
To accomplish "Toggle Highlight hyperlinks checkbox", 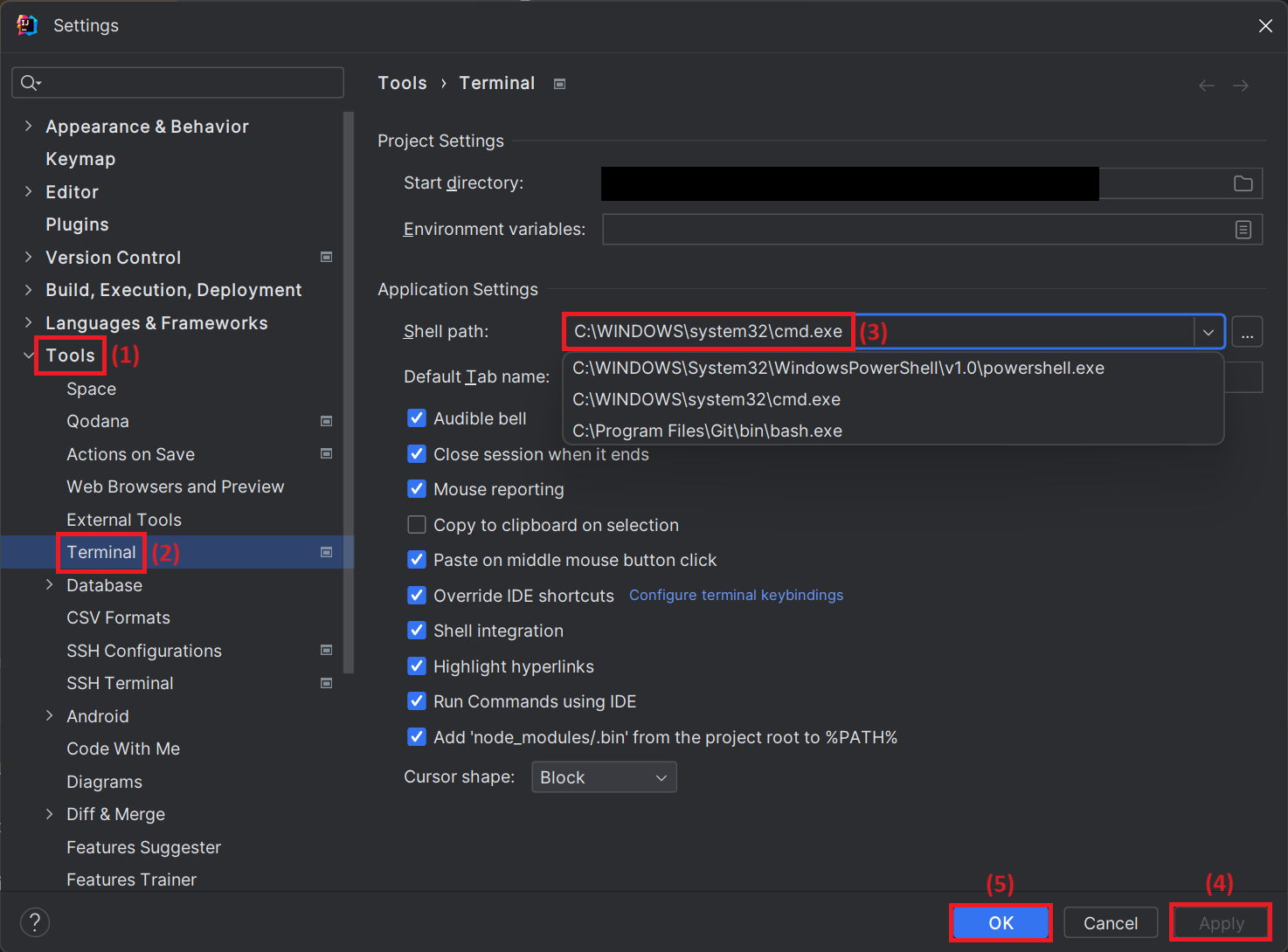I will tap(417, 666).
